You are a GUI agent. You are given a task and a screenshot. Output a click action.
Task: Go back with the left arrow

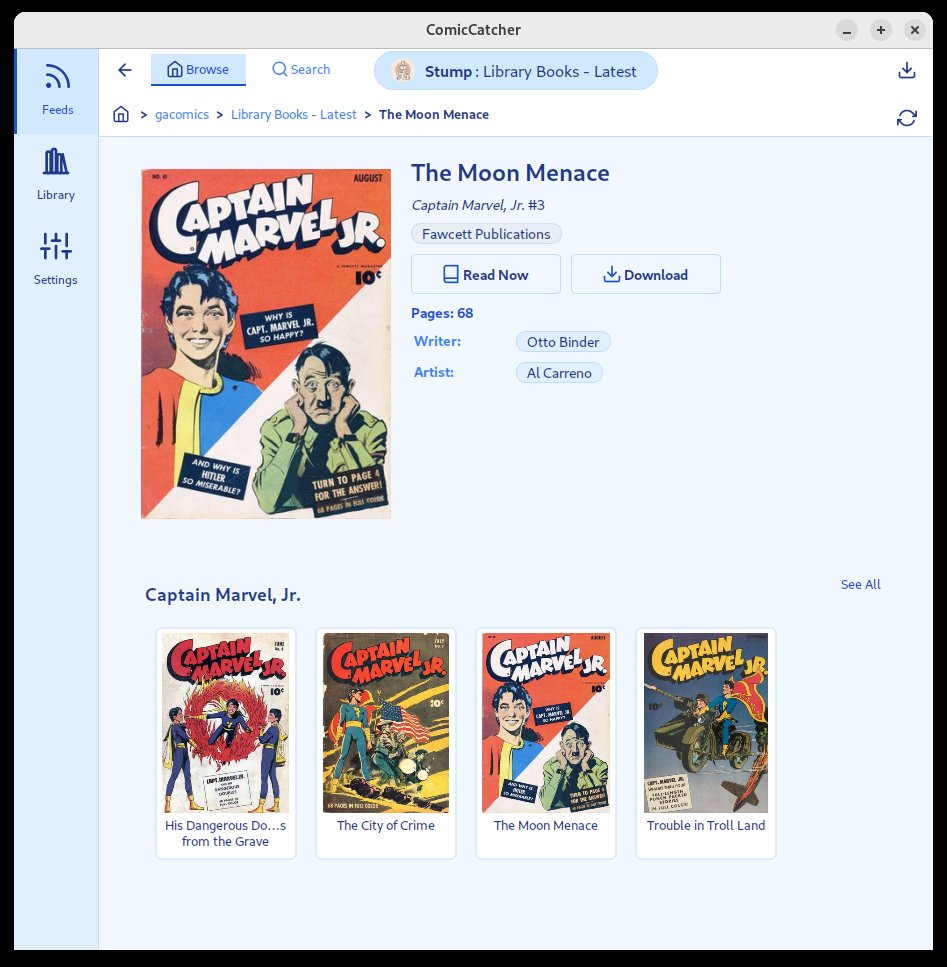(x=125, y=70)
